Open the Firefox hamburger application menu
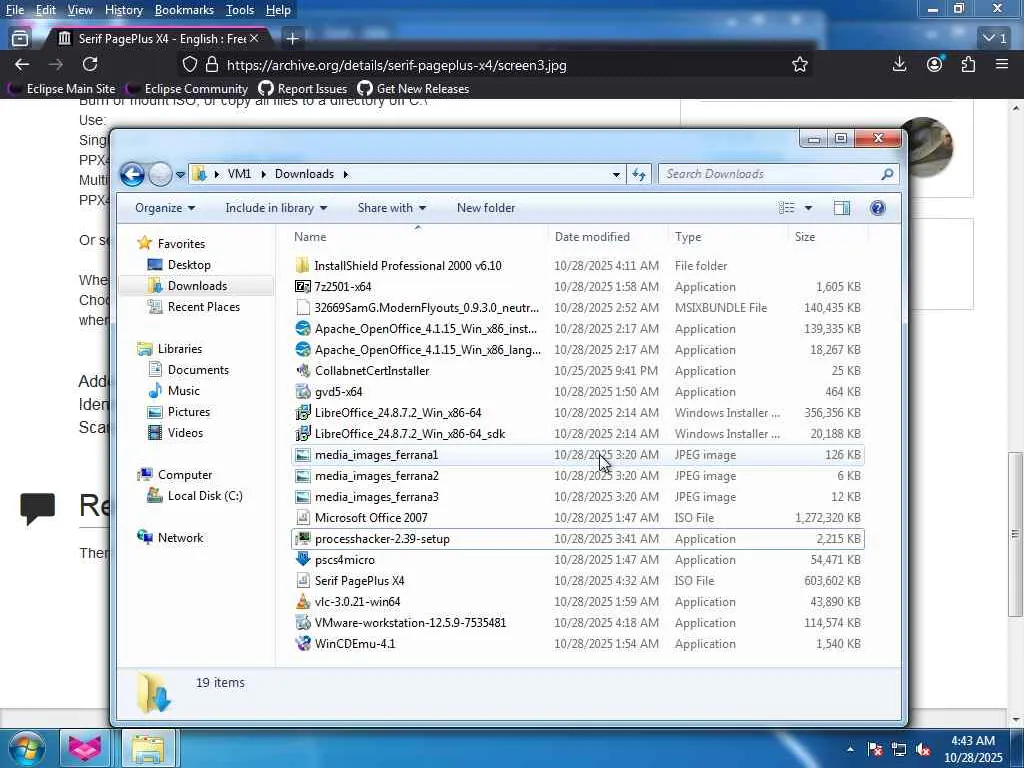The height and width of the screenshot is (768, 1024). [1002, 64]
